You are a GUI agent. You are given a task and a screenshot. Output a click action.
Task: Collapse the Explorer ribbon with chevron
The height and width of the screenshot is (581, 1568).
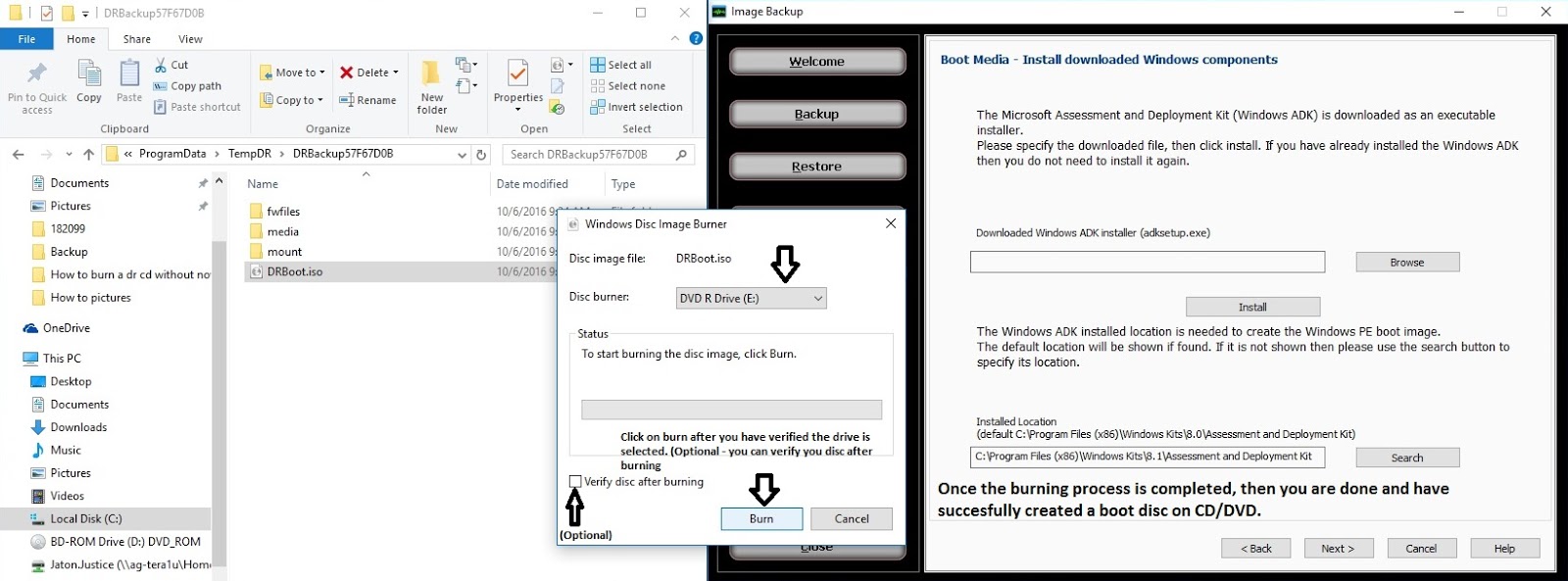tap(675, 38)
